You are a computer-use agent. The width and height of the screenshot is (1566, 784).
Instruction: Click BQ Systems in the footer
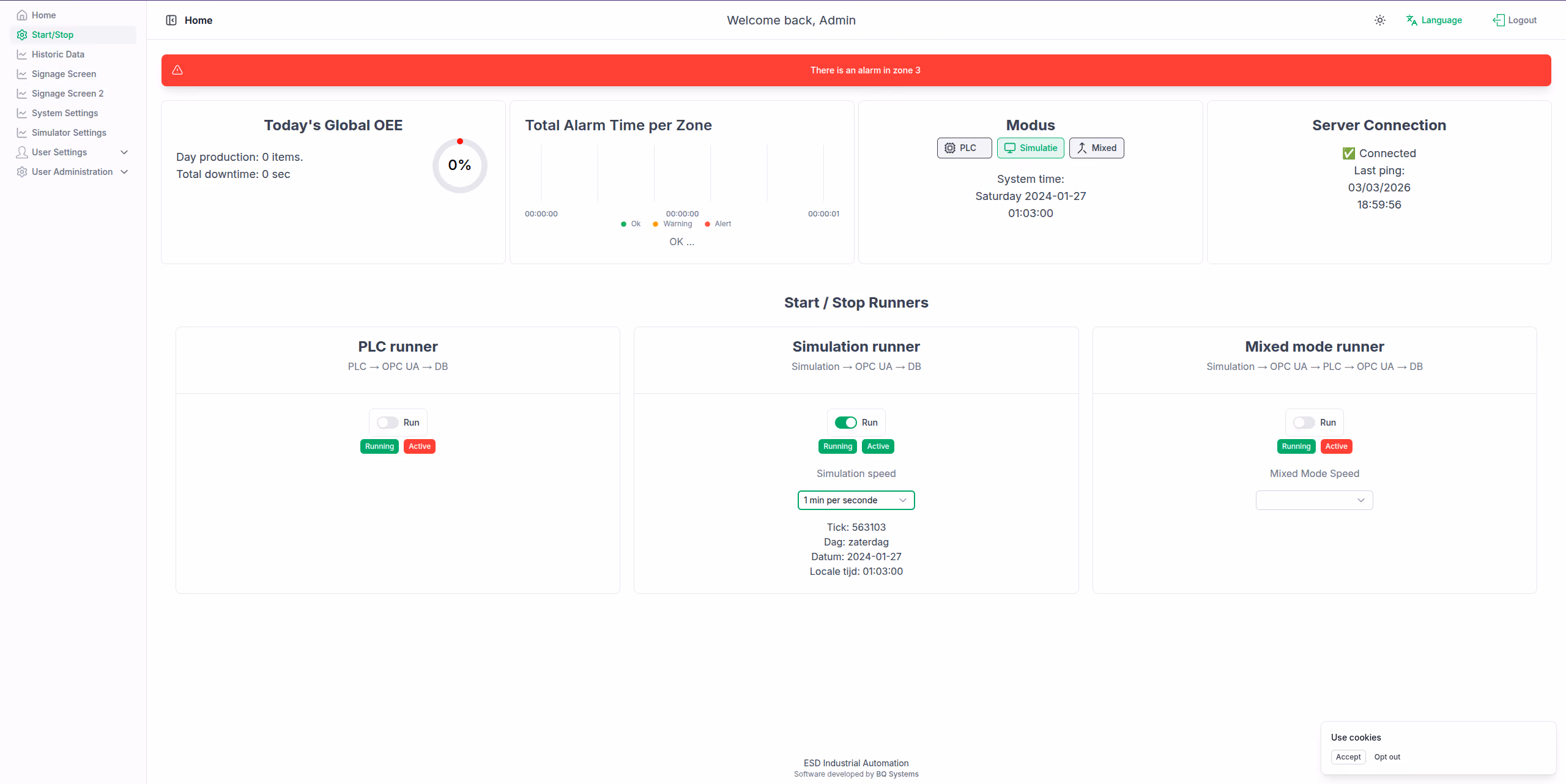(x=897, y=774)
